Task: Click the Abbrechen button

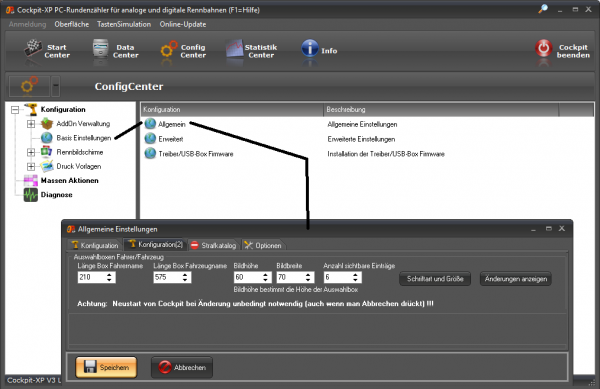Action: (182, 367)
